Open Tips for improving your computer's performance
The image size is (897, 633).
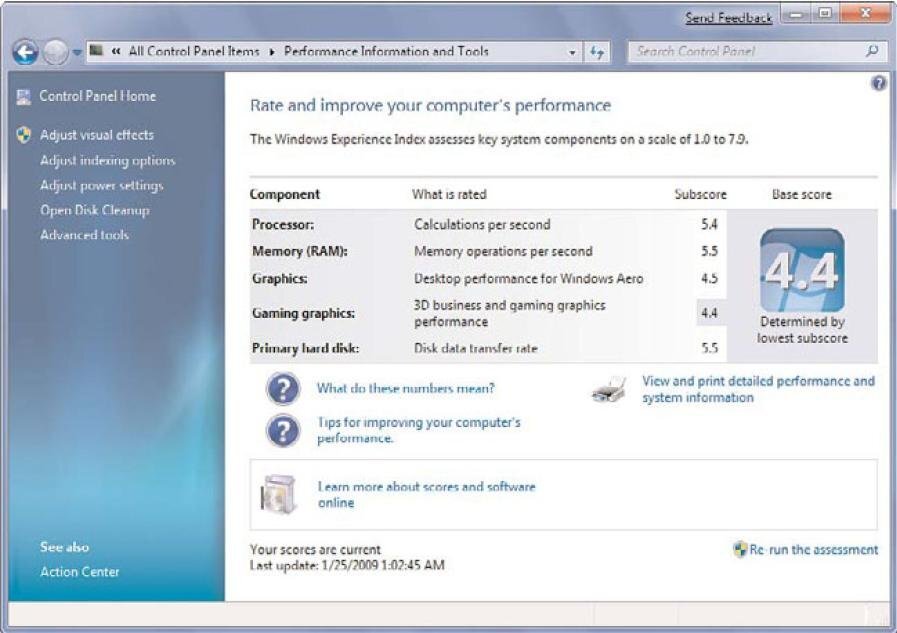[419, 430]
